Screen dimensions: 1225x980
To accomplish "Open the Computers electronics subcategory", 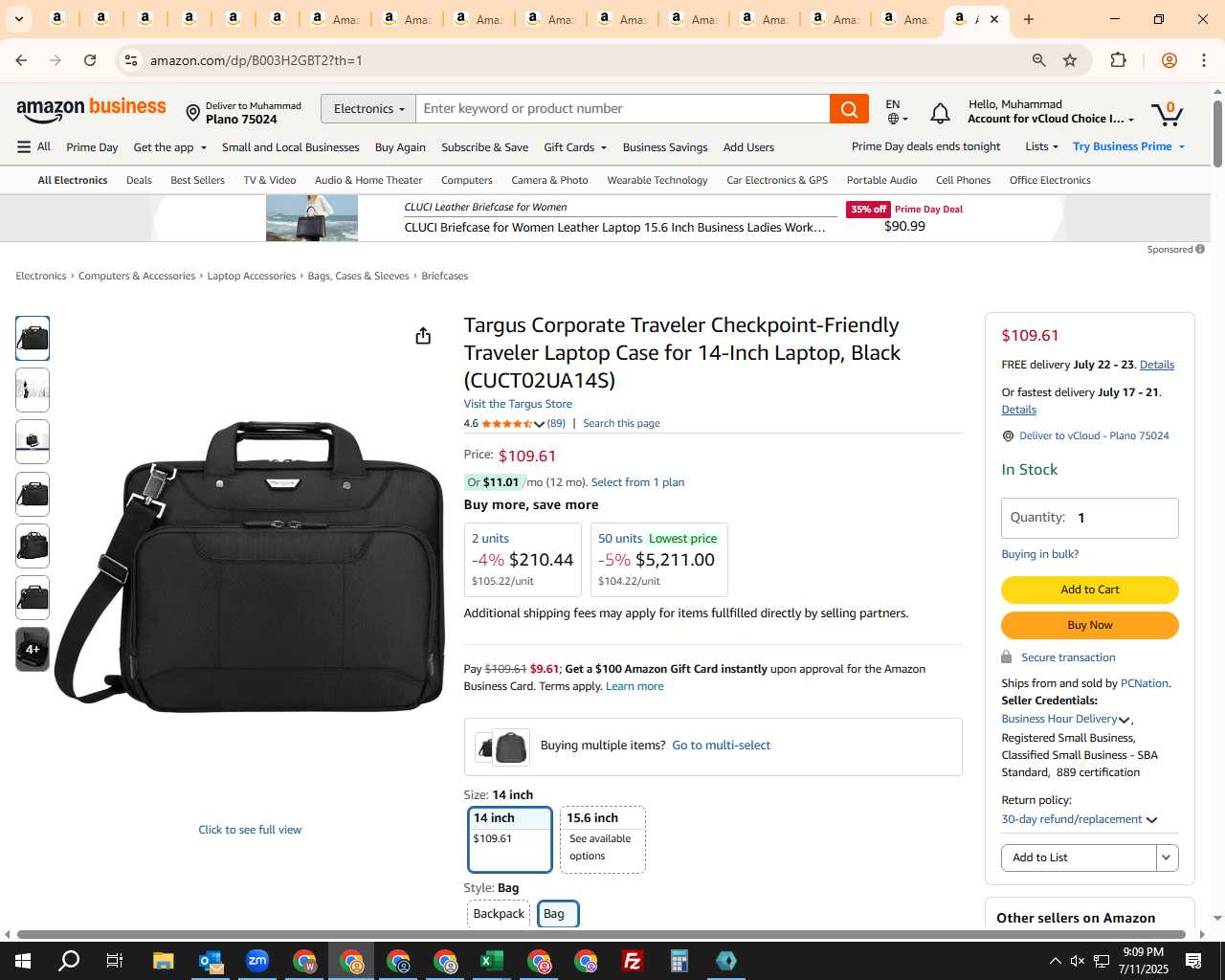I will [466, 180].
